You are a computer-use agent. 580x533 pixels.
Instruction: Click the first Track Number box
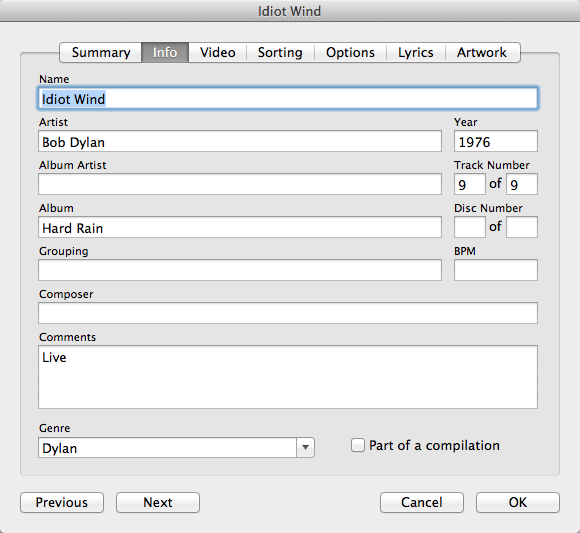pos(470,184)
